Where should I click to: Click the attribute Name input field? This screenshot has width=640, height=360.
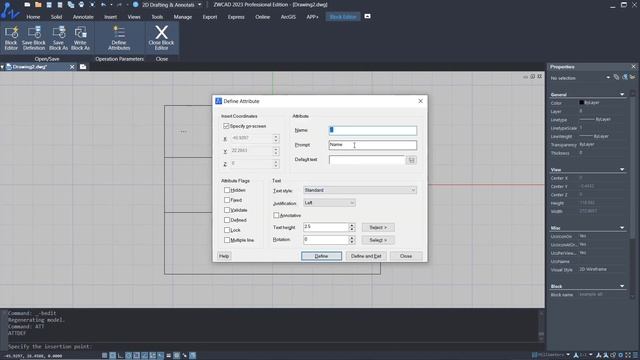(x=373, y=130)
